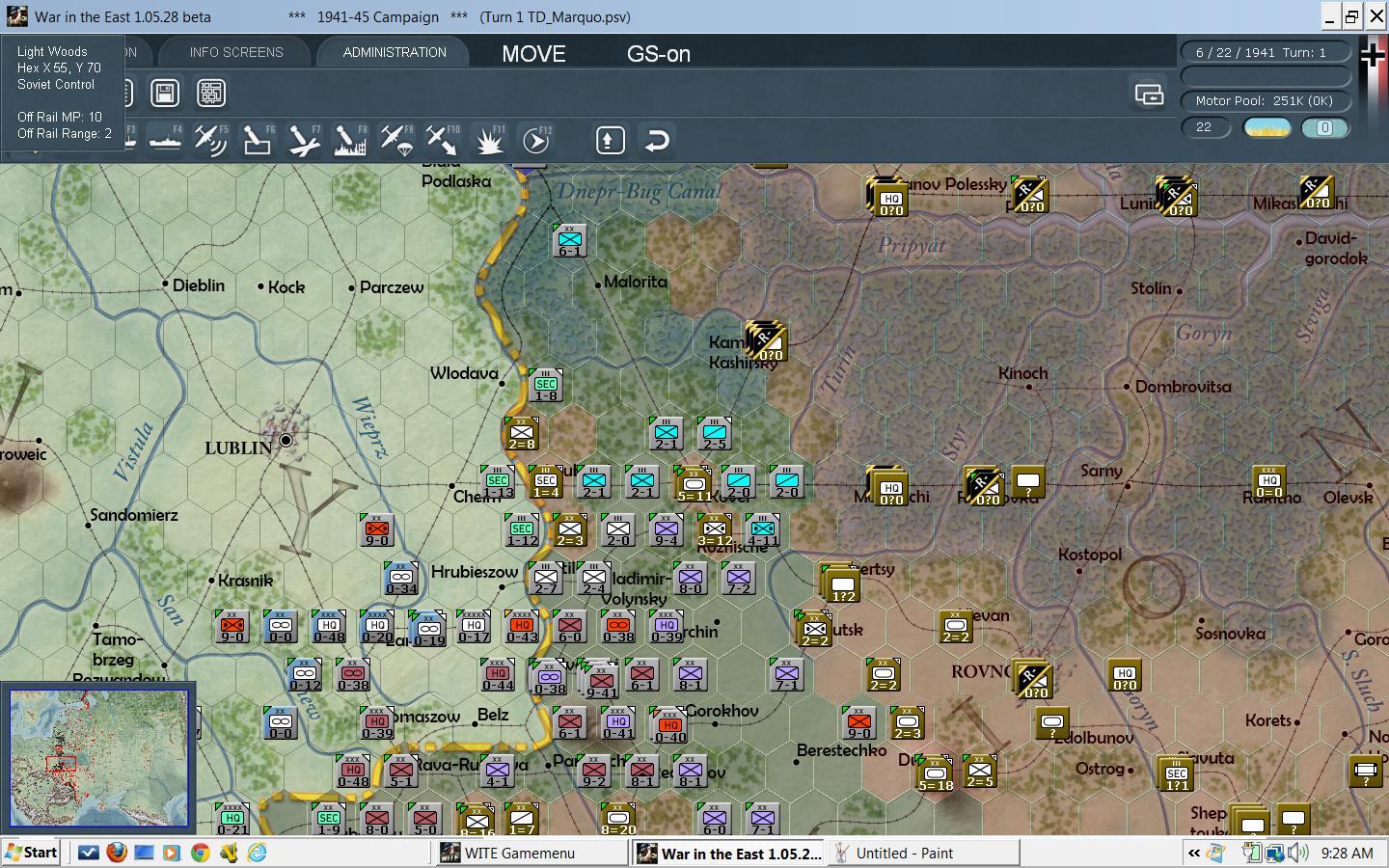Click the GS-on ground support indicator

tap(659, 54)
